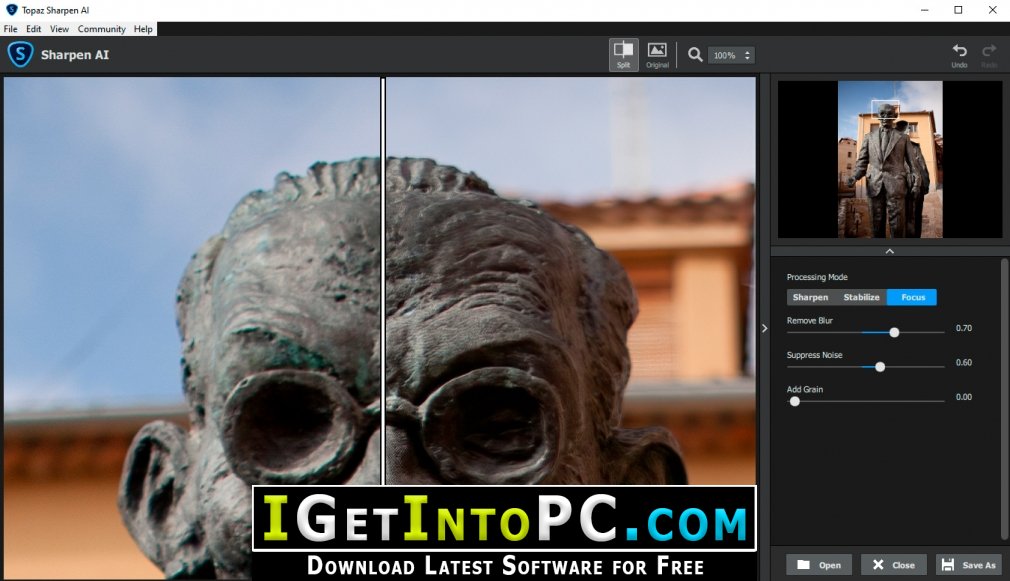The width and height of the screenshot is (1010, 581).
Task: Open the File menu
Action: (10, 29)
